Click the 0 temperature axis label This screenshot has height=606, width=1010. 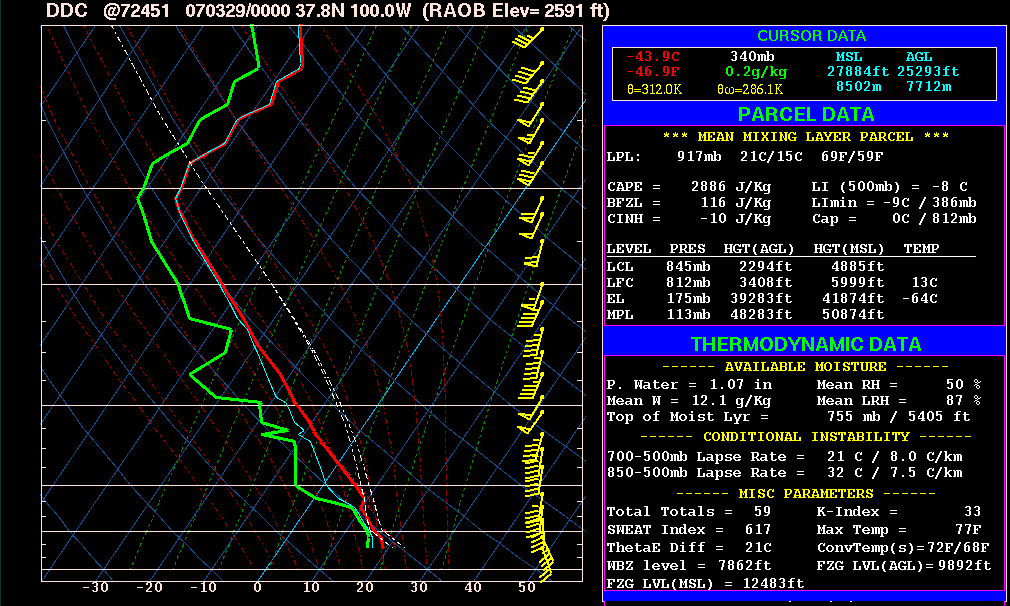pyautogui.click(x=257, y=588)
